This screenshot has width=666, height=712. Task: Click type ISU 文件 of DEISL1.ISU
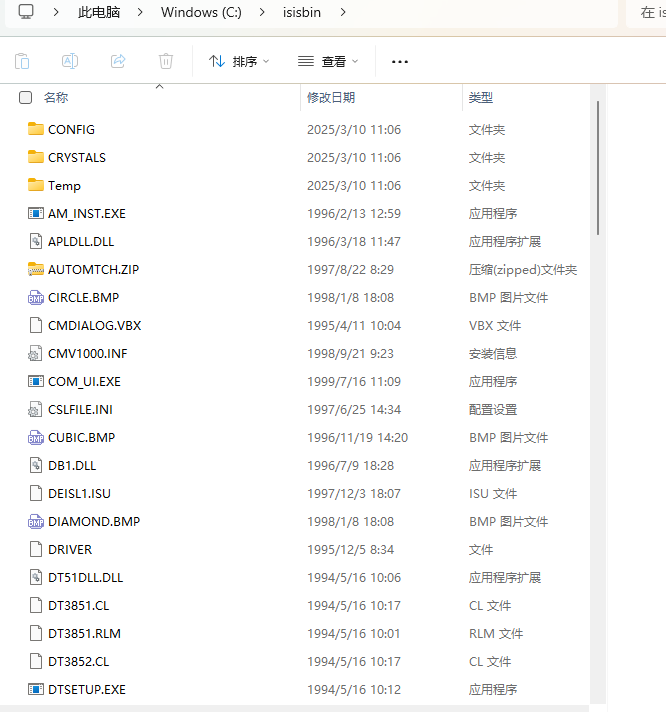coord(493,494)
